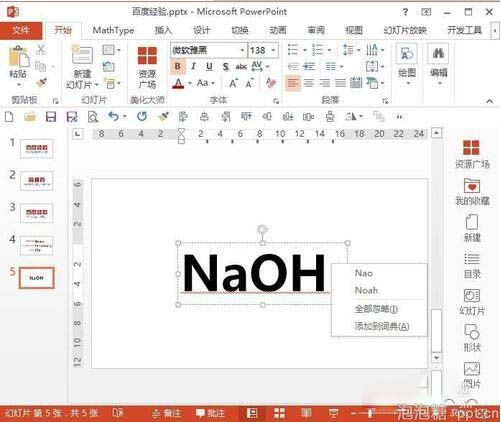Switch to reading view icon in status bar

(x=306, y=413)
